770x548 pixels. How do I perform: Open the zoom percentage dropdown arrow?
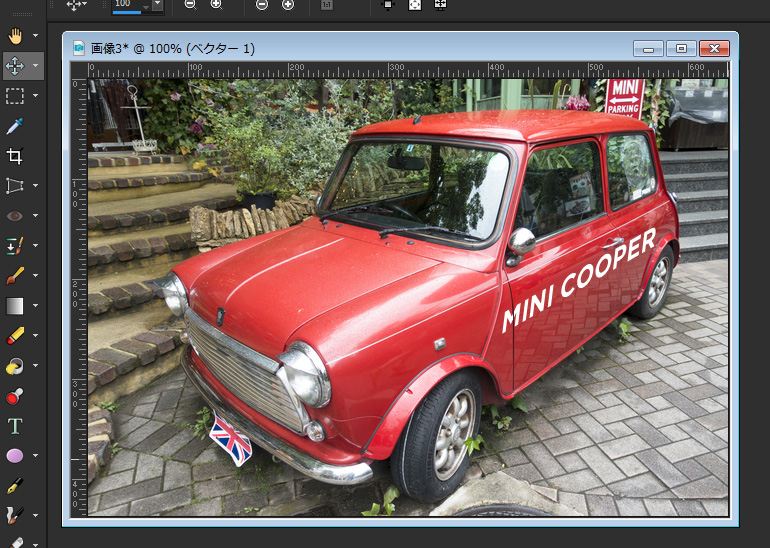point(157,5)
